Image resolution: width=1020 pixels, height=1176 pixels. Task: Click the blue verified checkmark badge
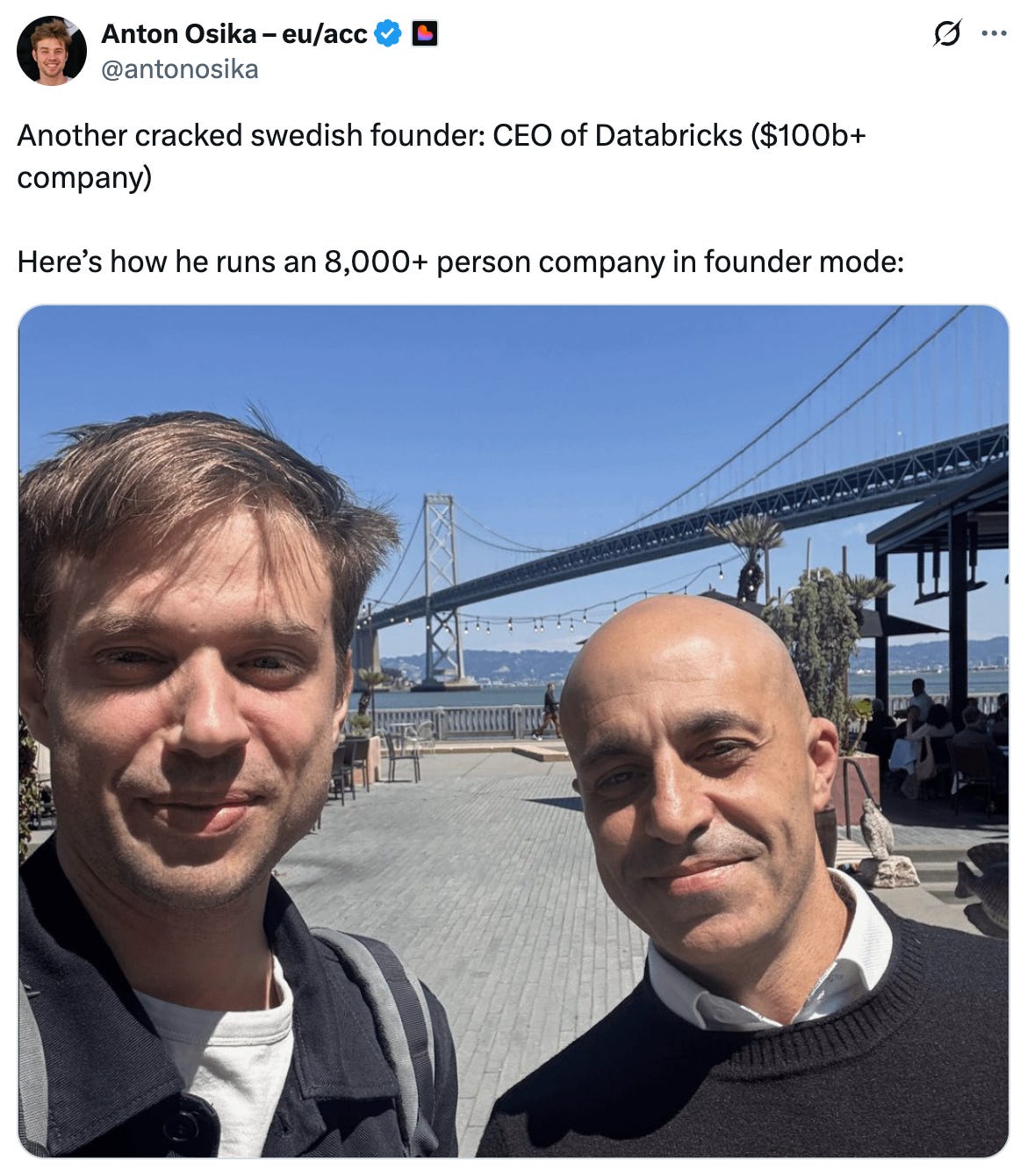(x=388, y=34)
